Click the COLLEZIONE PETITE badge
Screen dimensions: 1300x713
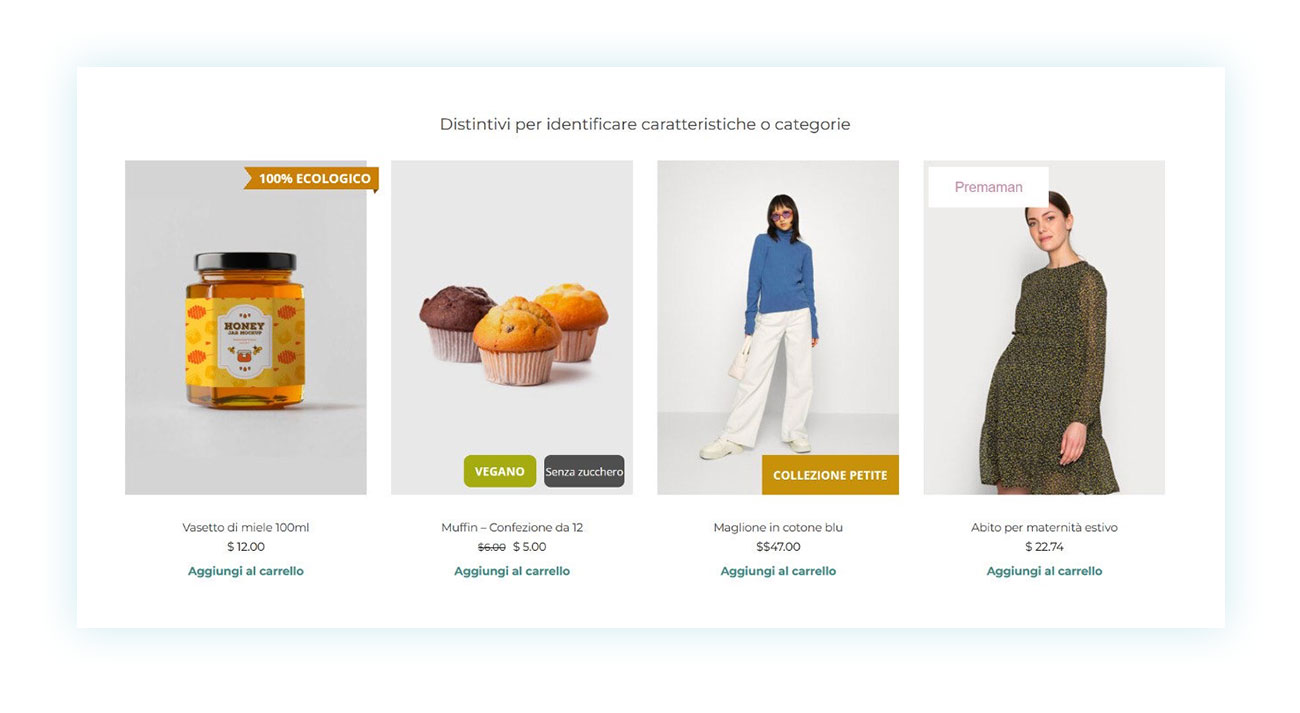coord(830,475)
